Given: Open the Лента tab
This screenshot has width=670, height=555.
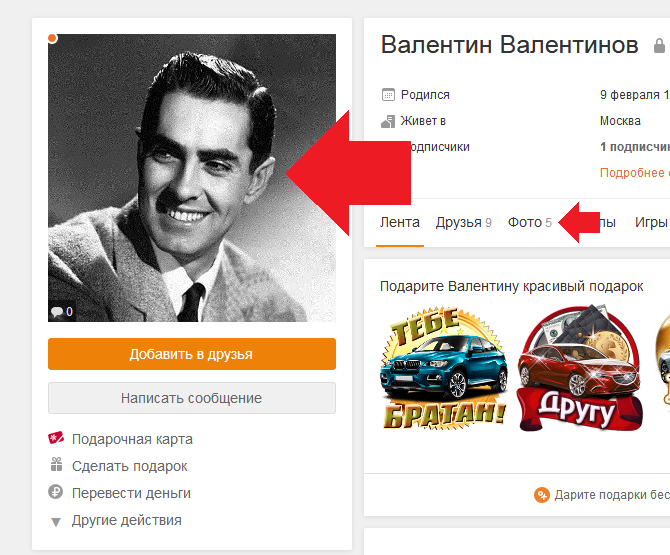Looking at the screenshot, I should [x=400, y=223].
